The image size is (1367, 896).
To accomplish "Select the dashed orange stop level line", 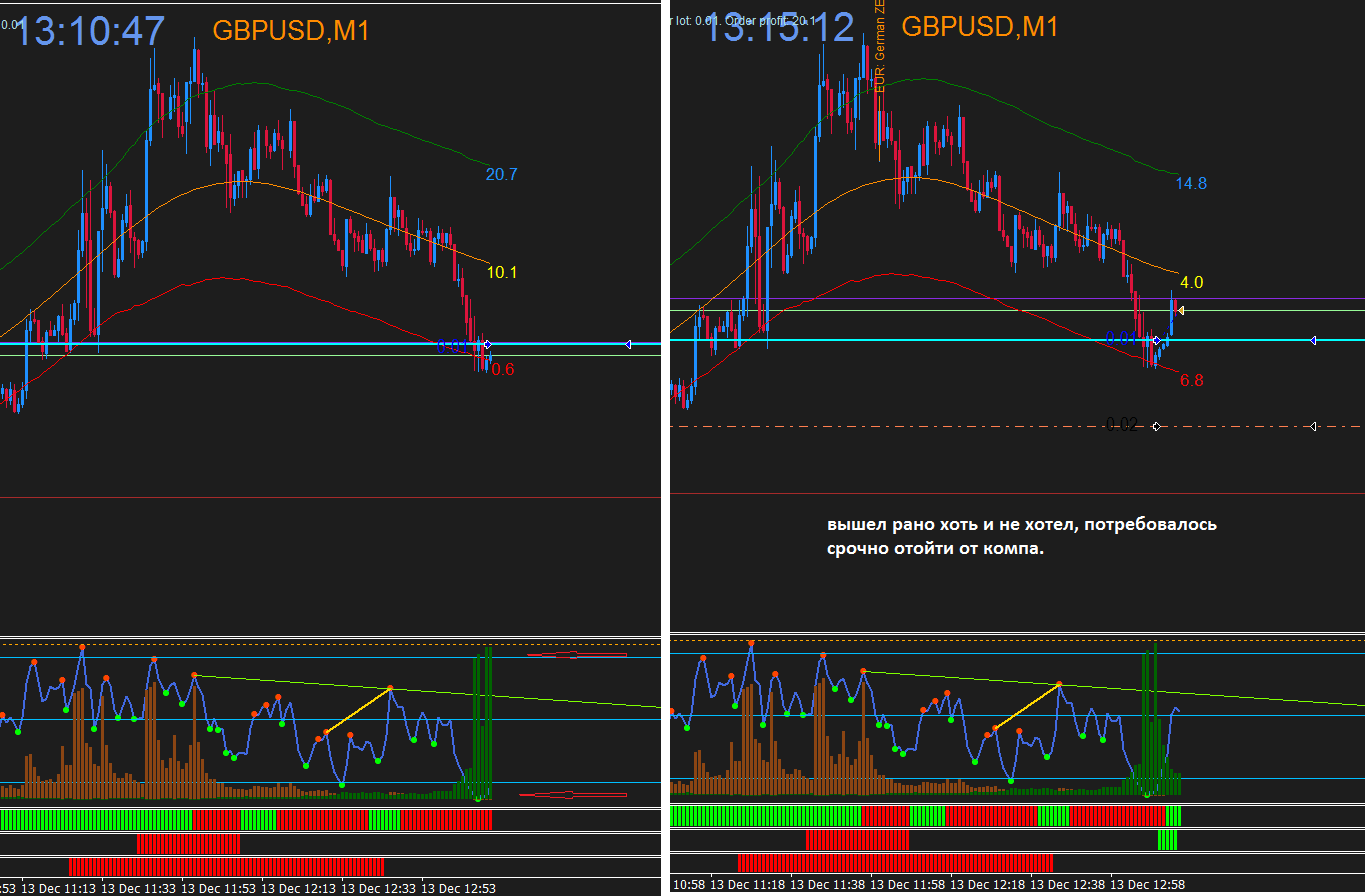I will (x=1017, y=427).
